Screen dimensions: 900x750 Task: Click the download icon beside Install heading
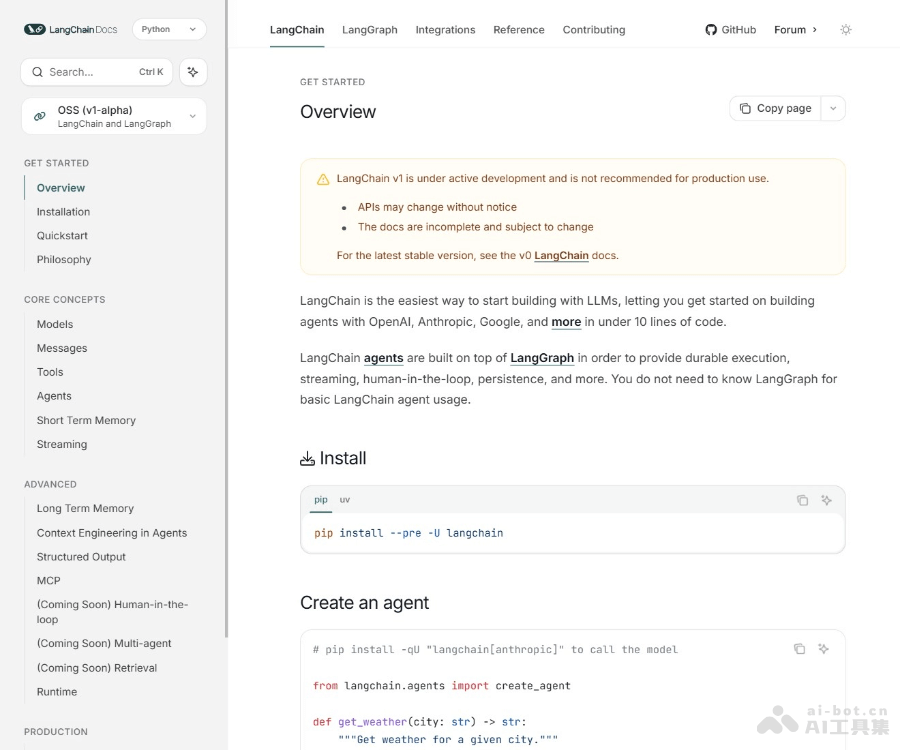click(307, 459)
